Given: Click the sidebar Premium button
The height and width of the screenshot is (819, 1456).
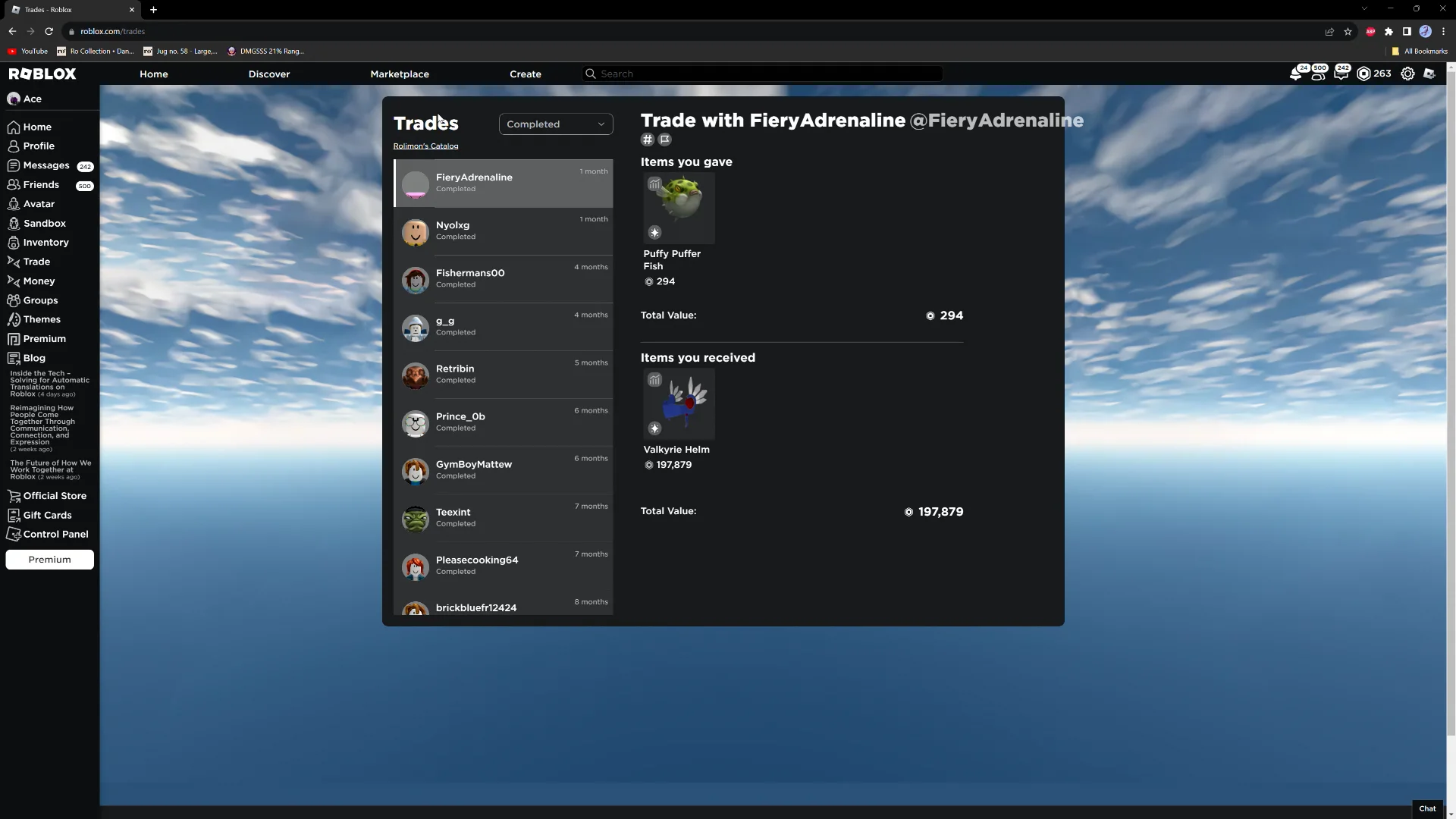Looking at the screenshot, I should click(x=49, y=560).
